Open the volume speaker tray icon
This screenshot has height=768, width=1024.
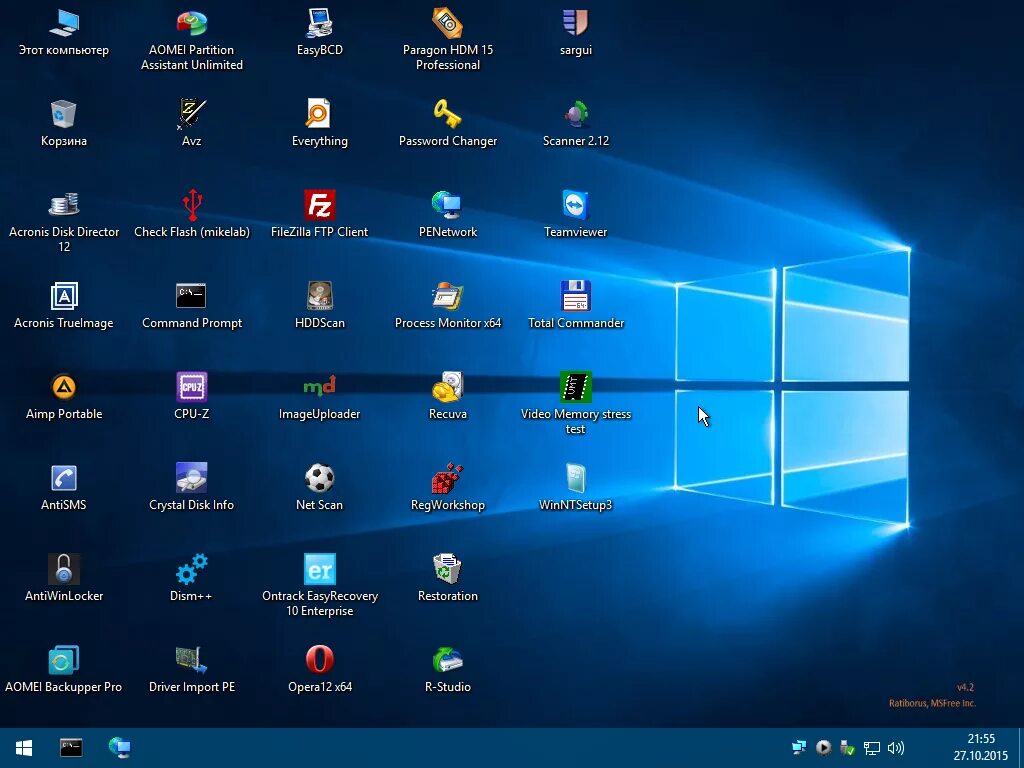click(x=896, y=748)
